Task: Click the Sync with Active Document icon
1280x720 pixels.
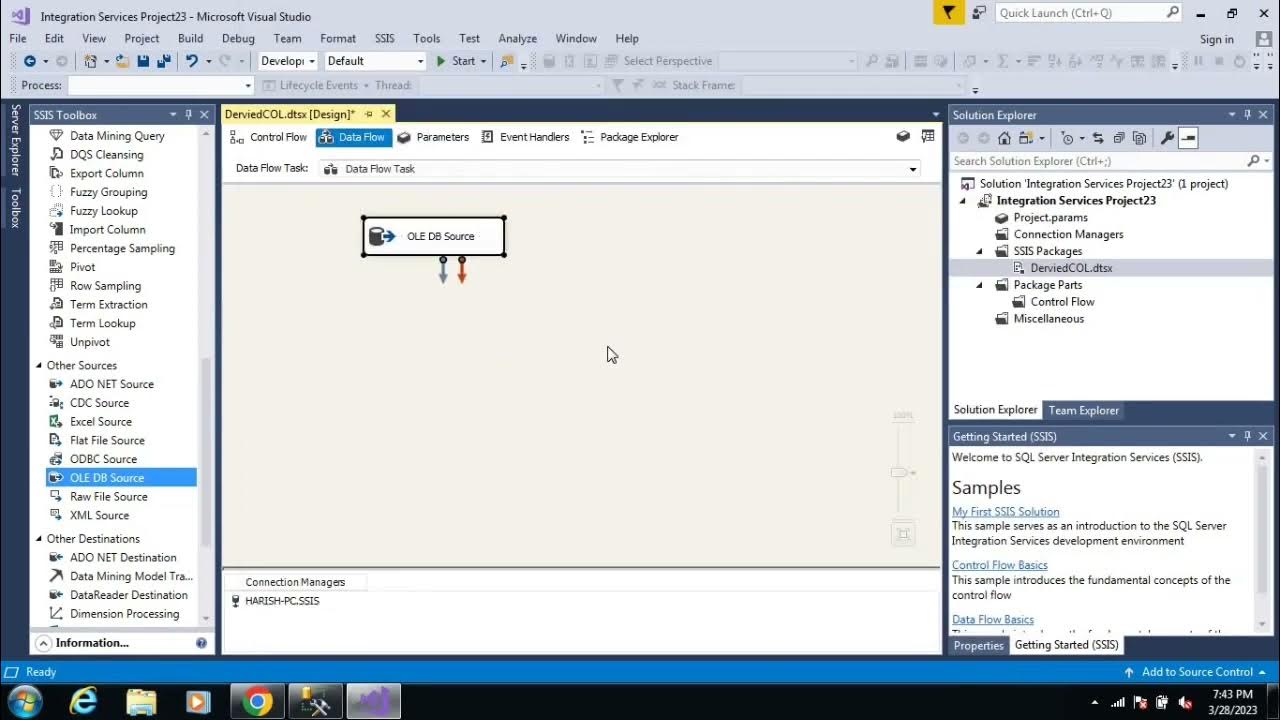Action: (1098, 138)
